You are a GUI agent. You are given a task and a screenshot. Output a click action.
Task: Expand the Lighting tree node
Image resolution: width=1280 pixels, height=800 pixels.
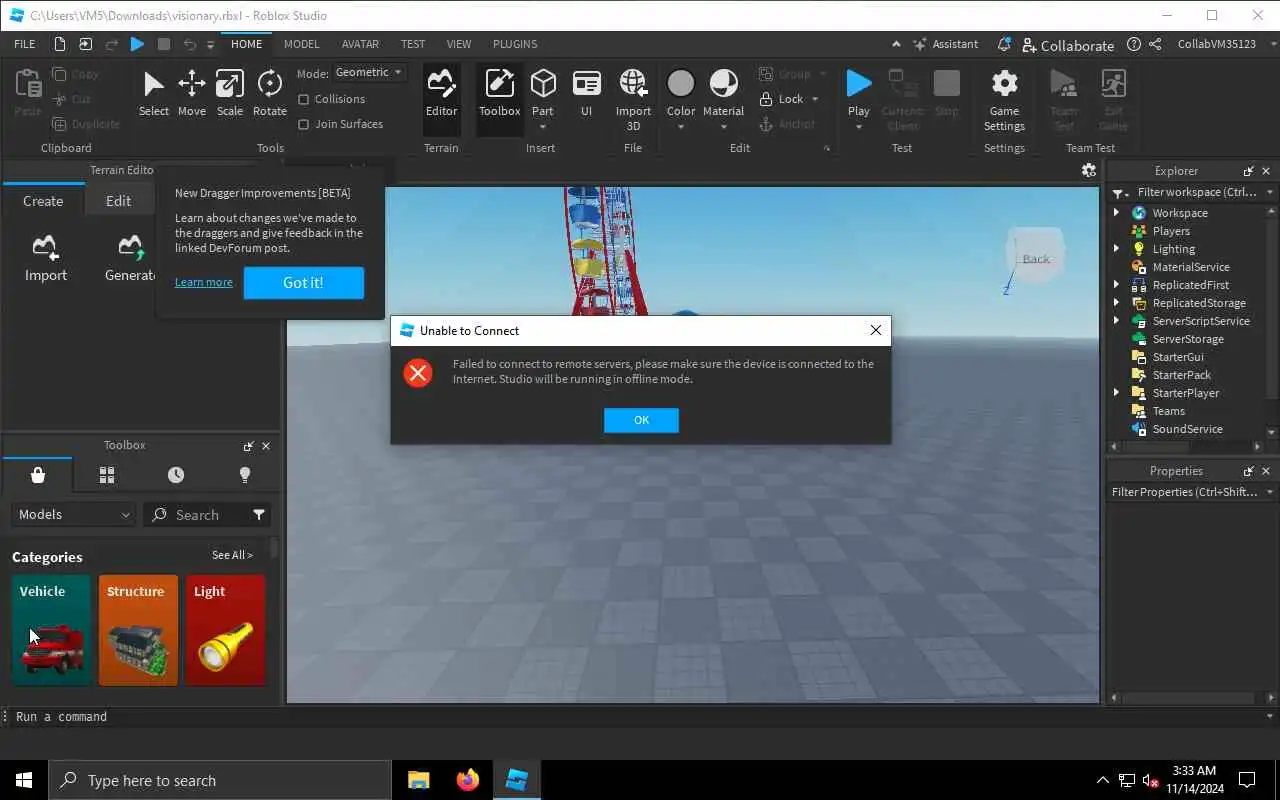[1117, 249]
